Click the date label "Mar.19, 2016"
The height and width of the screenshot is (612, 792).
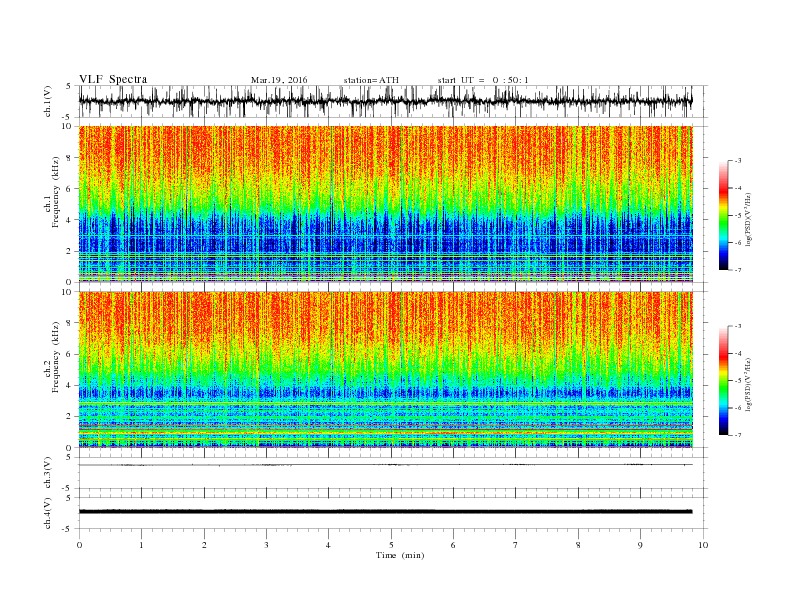(x=279, y=80)
